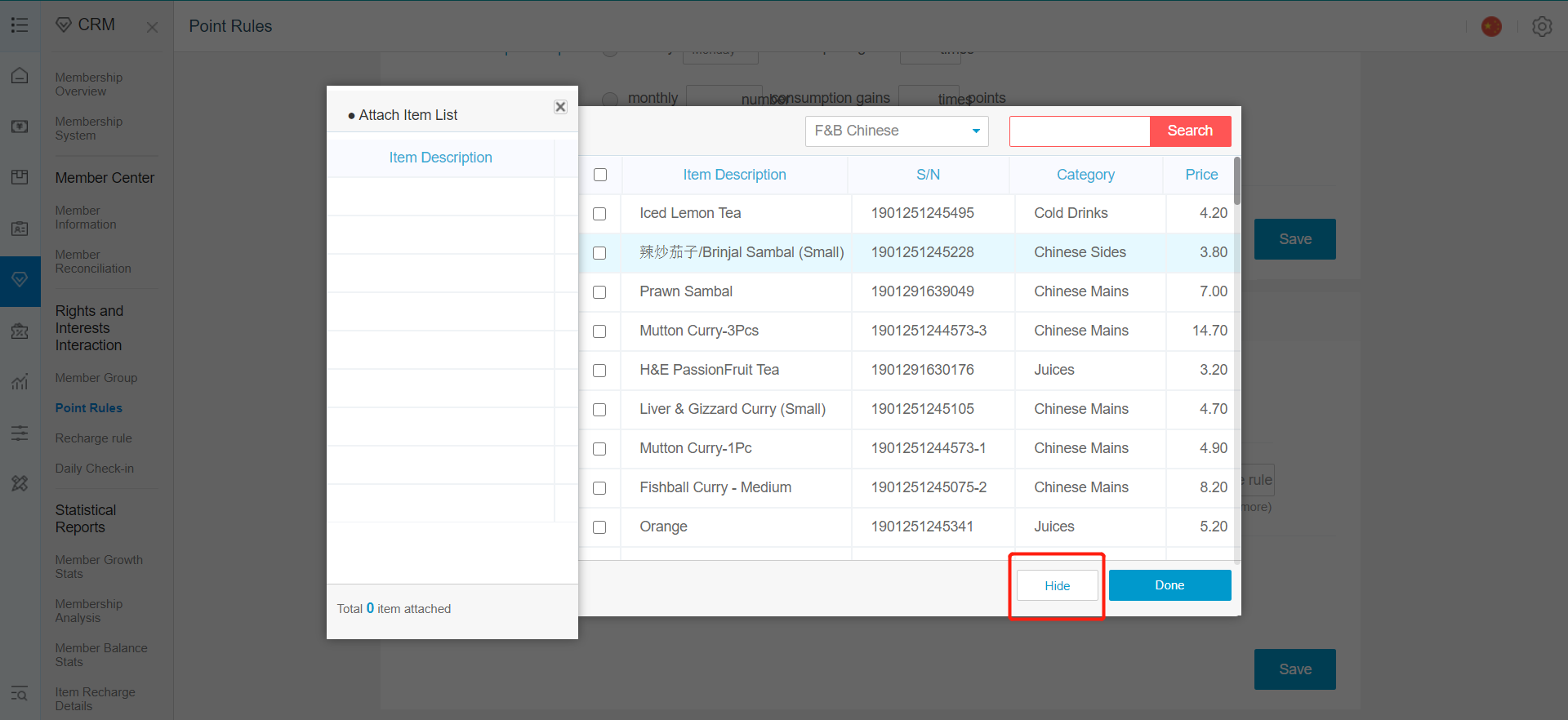The image size is (1568, 720).
Task: Check the Fishball Curry - Medium row
Action: point(599,488)
